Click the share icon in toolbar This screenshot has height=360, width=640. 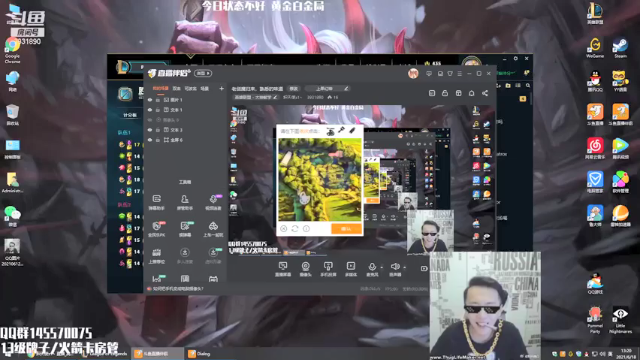[485, 93]
